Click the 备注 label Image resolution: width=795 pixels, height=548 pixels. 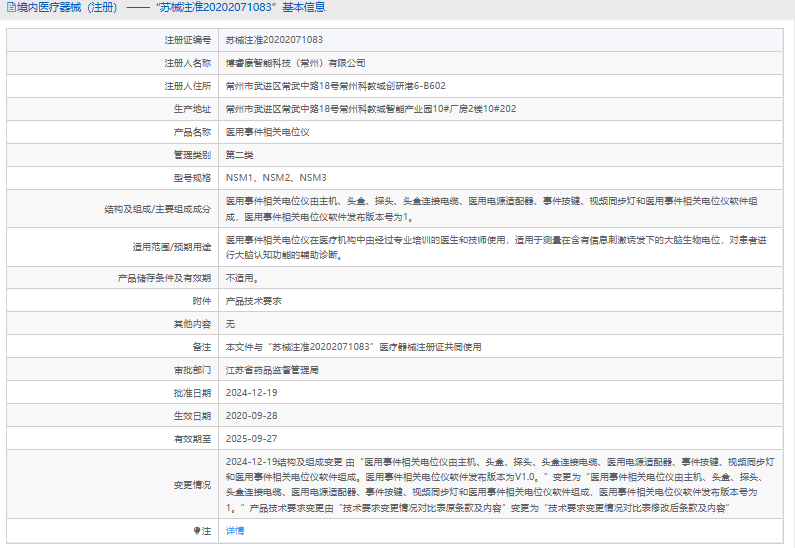(202, 347)
